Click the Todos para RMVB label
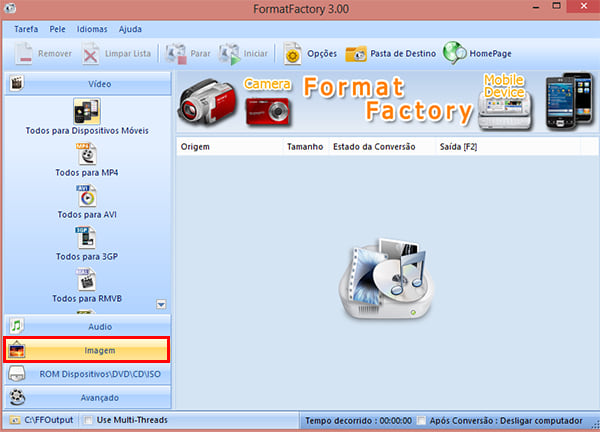The height and width of the screenshot is (432, 600). pyautogui.click(x=87, y=298)
